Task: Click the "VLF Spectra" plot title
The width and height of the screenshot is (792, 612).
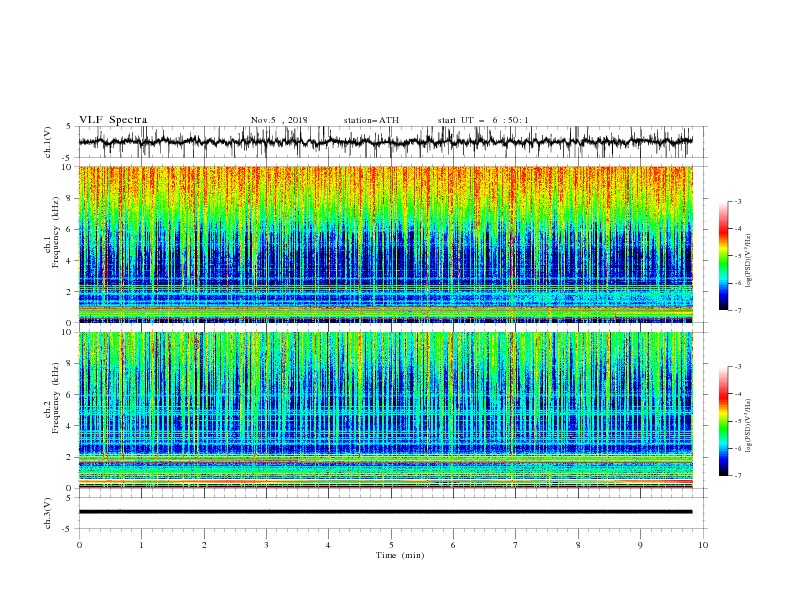Action: click(x=113, y=120)
